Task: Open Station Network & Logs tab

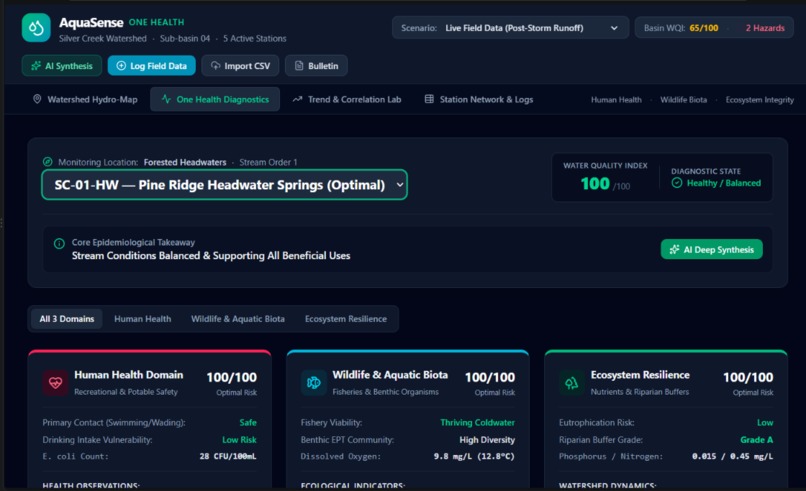Action: pos(479,99)
